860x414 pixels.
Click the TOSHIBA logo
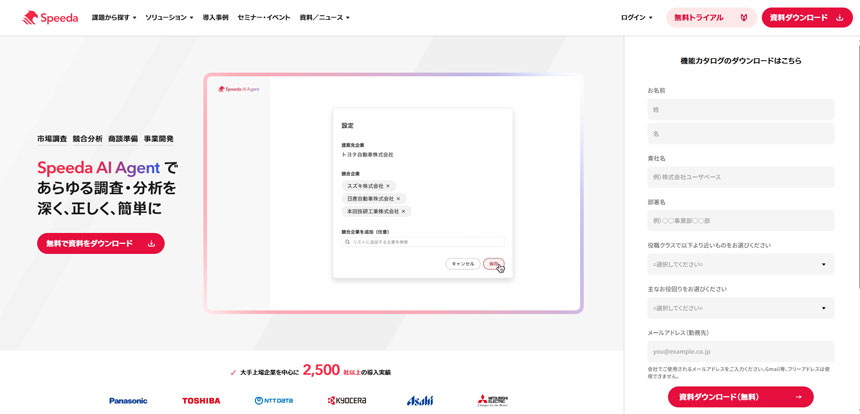tap(201, 401)
